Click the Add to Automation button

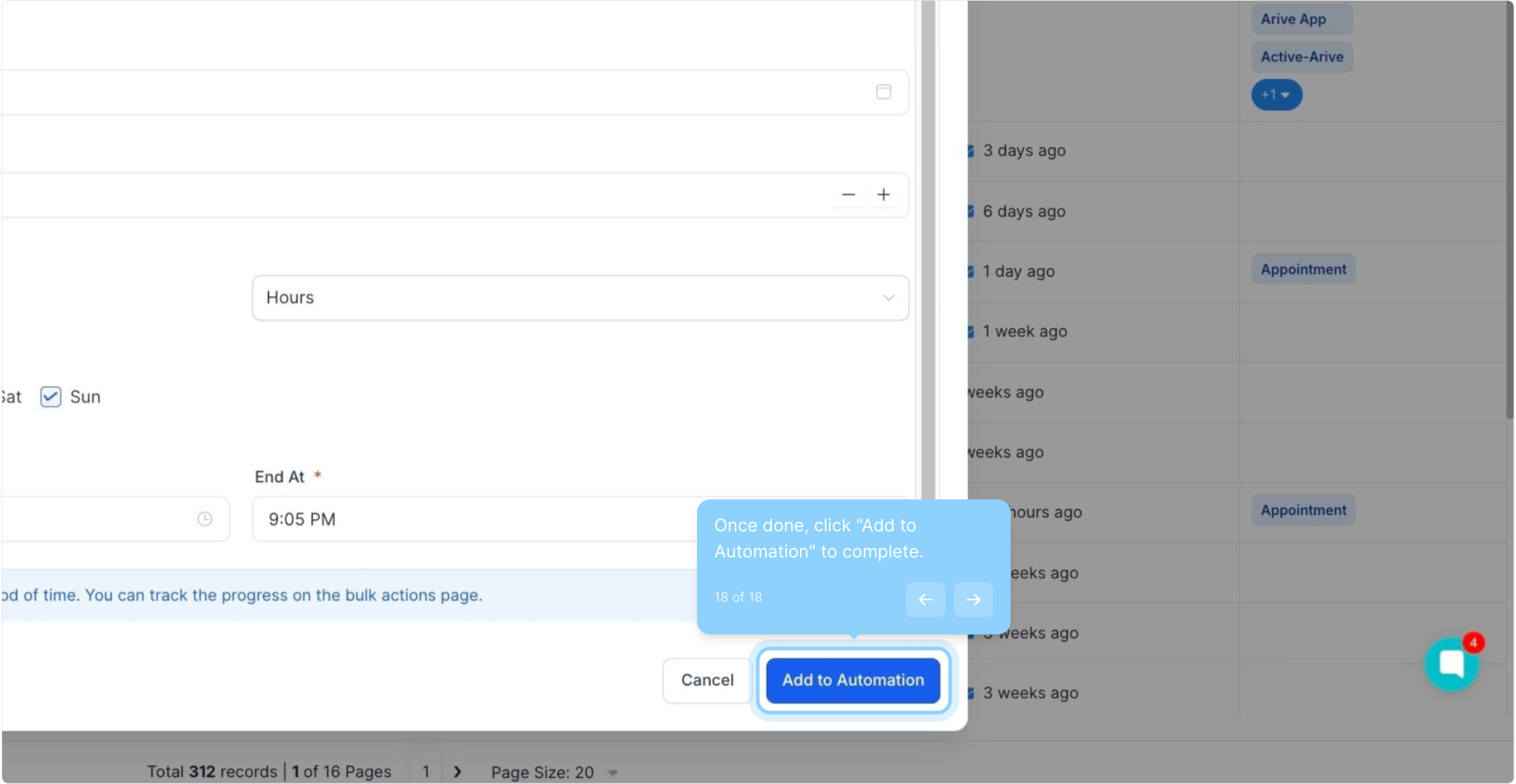852,680
